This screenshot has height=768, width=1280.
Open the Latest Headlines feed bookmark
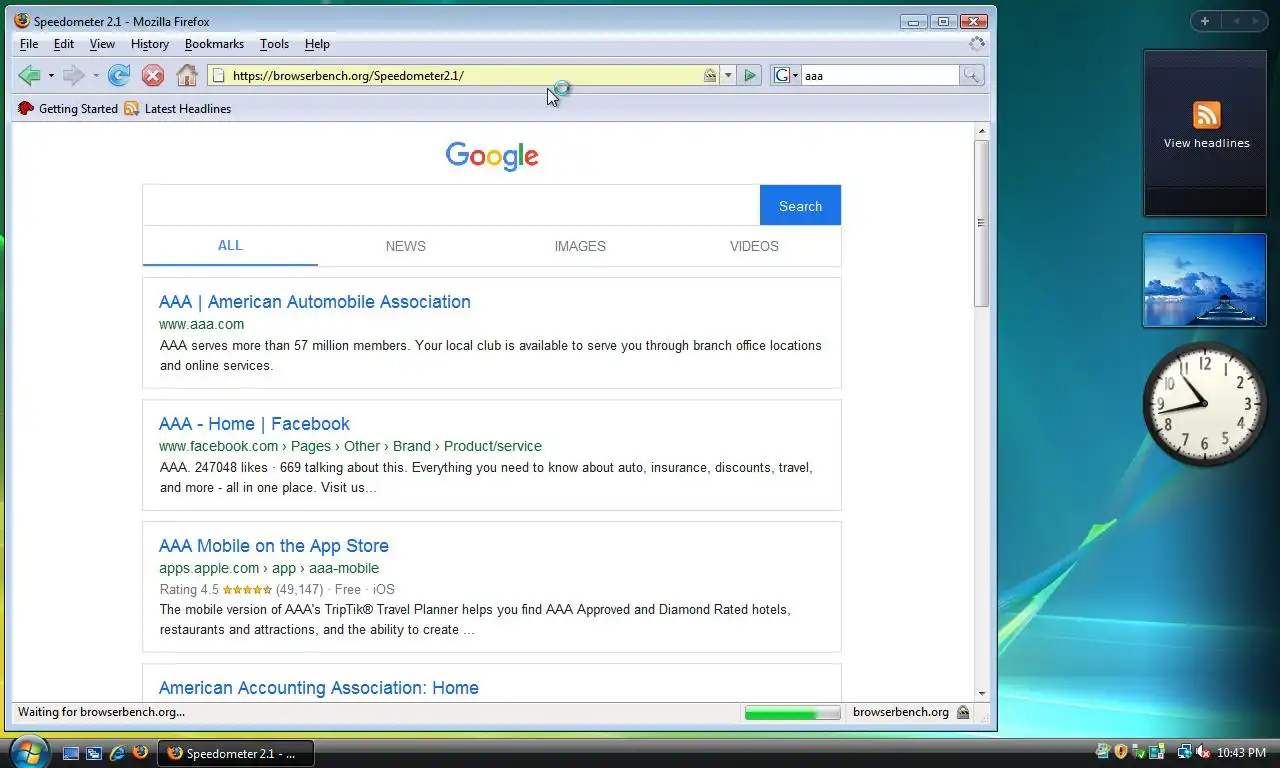pos(178,109)
